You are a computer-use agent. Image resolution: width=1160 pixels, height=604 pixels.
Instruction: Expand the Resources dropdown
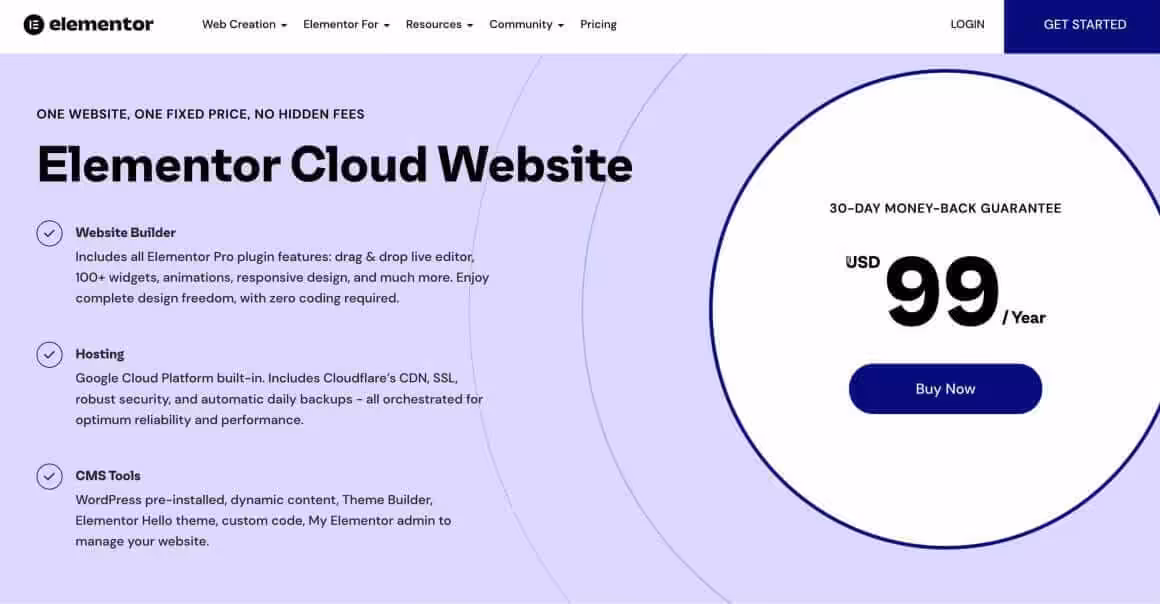[x=438, y=24]
